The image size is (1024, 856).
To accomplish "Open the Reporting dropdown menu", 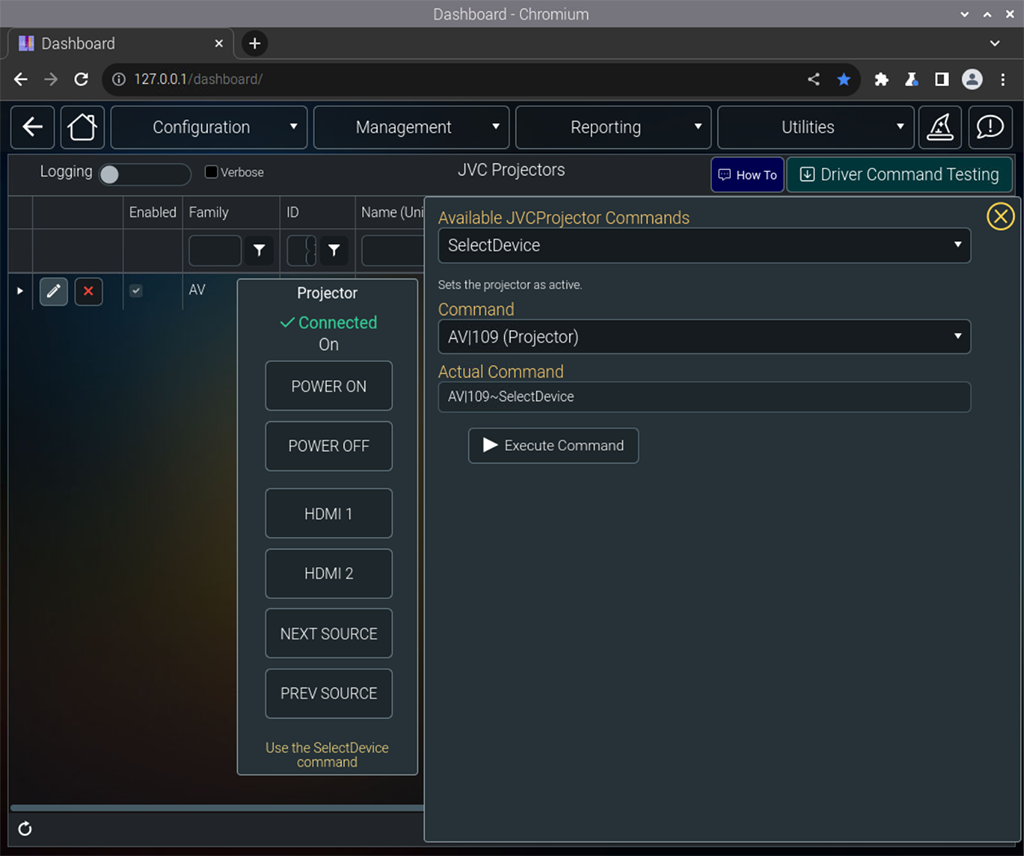I will (x=613, y=127).
